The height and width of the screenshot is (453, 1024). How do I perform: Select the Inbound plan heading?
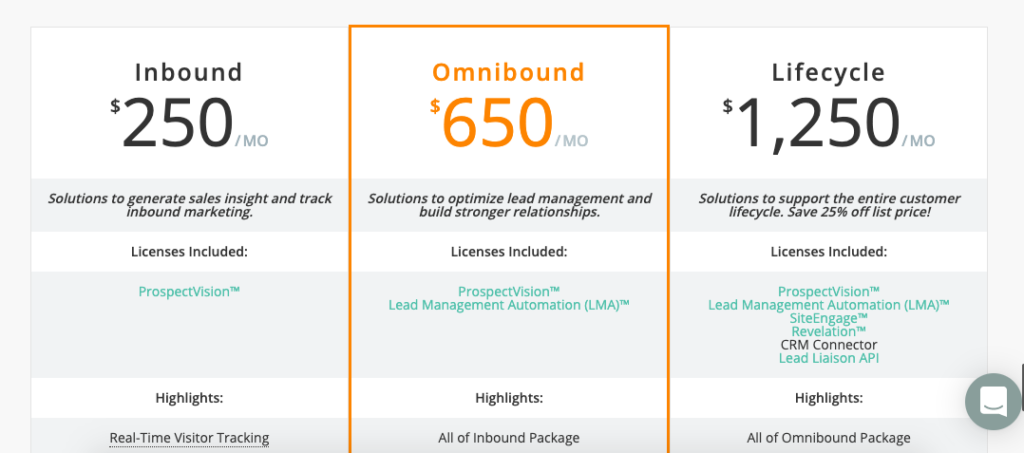(189, 72)
